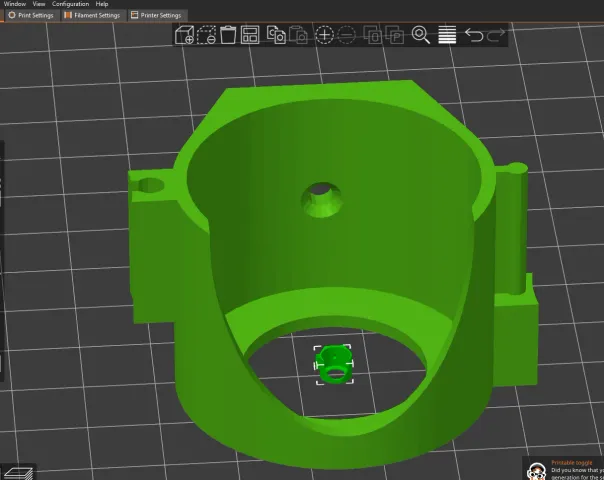Screen dimensions: 604x480
Task: Open the Configuration menu
Action: (x=71, y=4)
